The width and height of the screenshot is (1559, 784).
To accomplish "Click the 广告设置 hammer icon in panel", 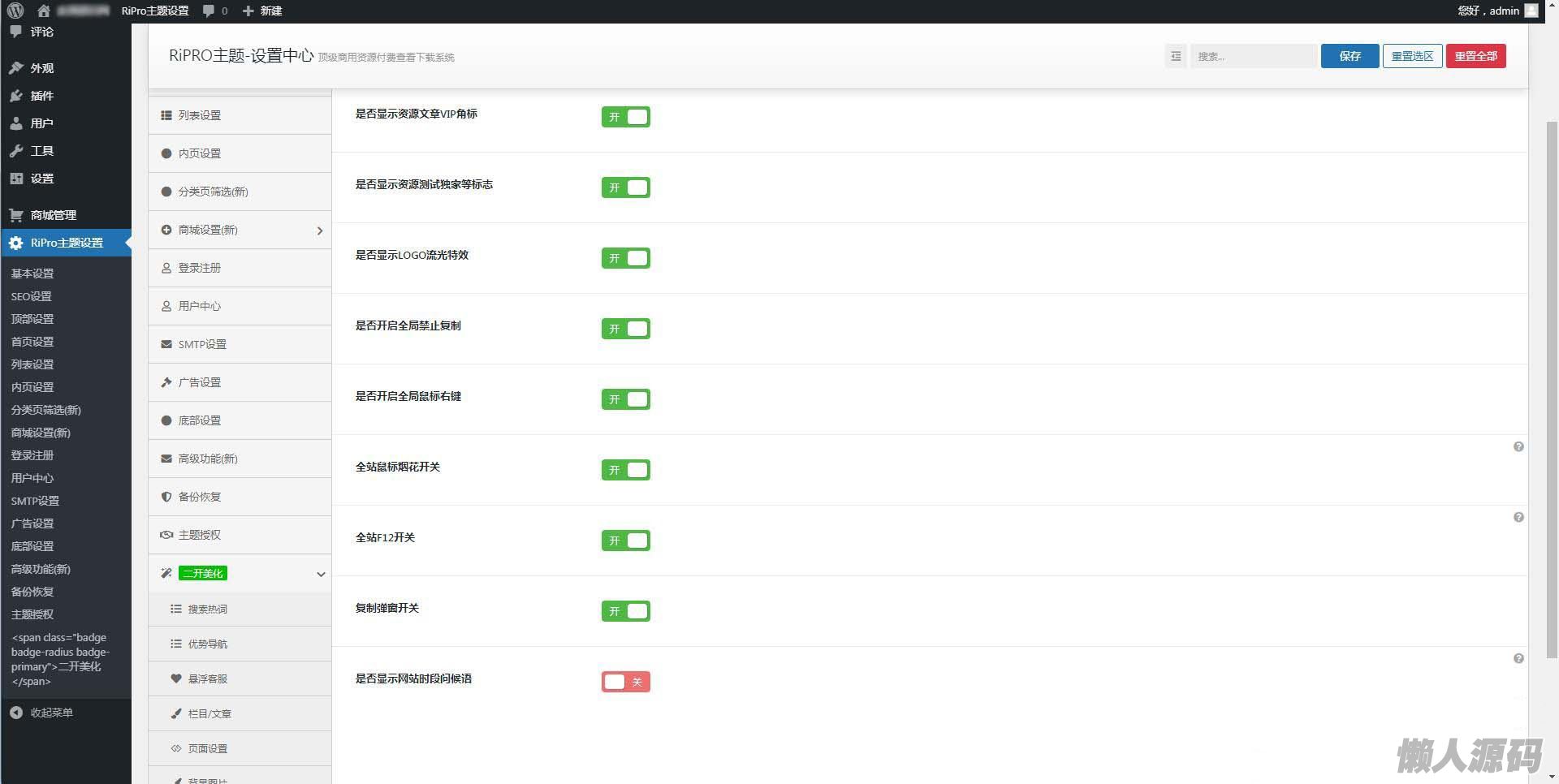I will (x=166, y=382).
